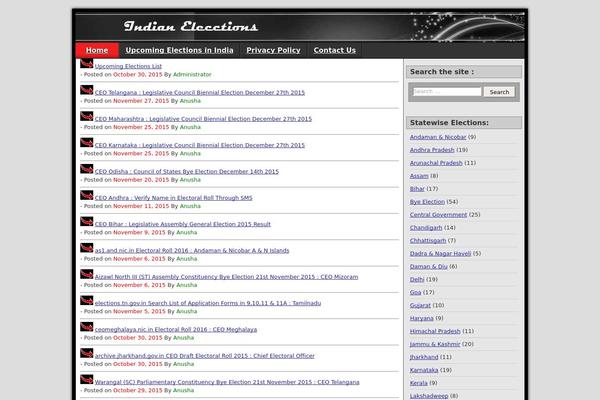Screen dimensions: 600x400
Task: Open archive.jharkhand.gov.in Draft Electoral Roll post
Action: (x=204, y=356)
